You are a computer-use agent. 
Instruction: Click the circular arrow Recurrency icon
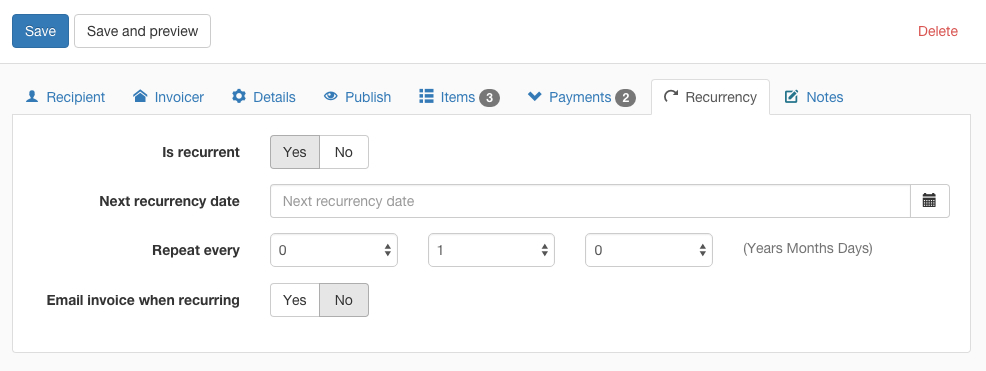click(671, 97)
